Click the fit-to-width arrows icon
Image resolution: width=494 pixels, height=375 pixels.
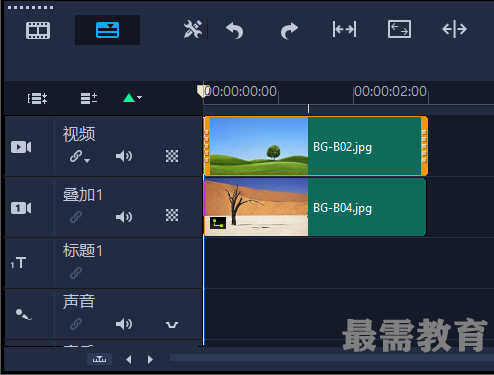[344, 29]
